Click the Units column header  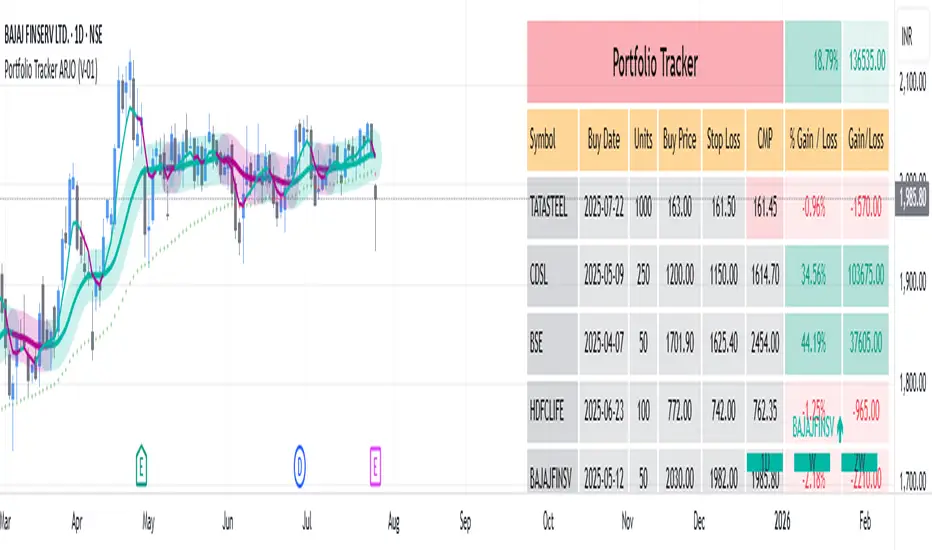[x=643, y=140]
